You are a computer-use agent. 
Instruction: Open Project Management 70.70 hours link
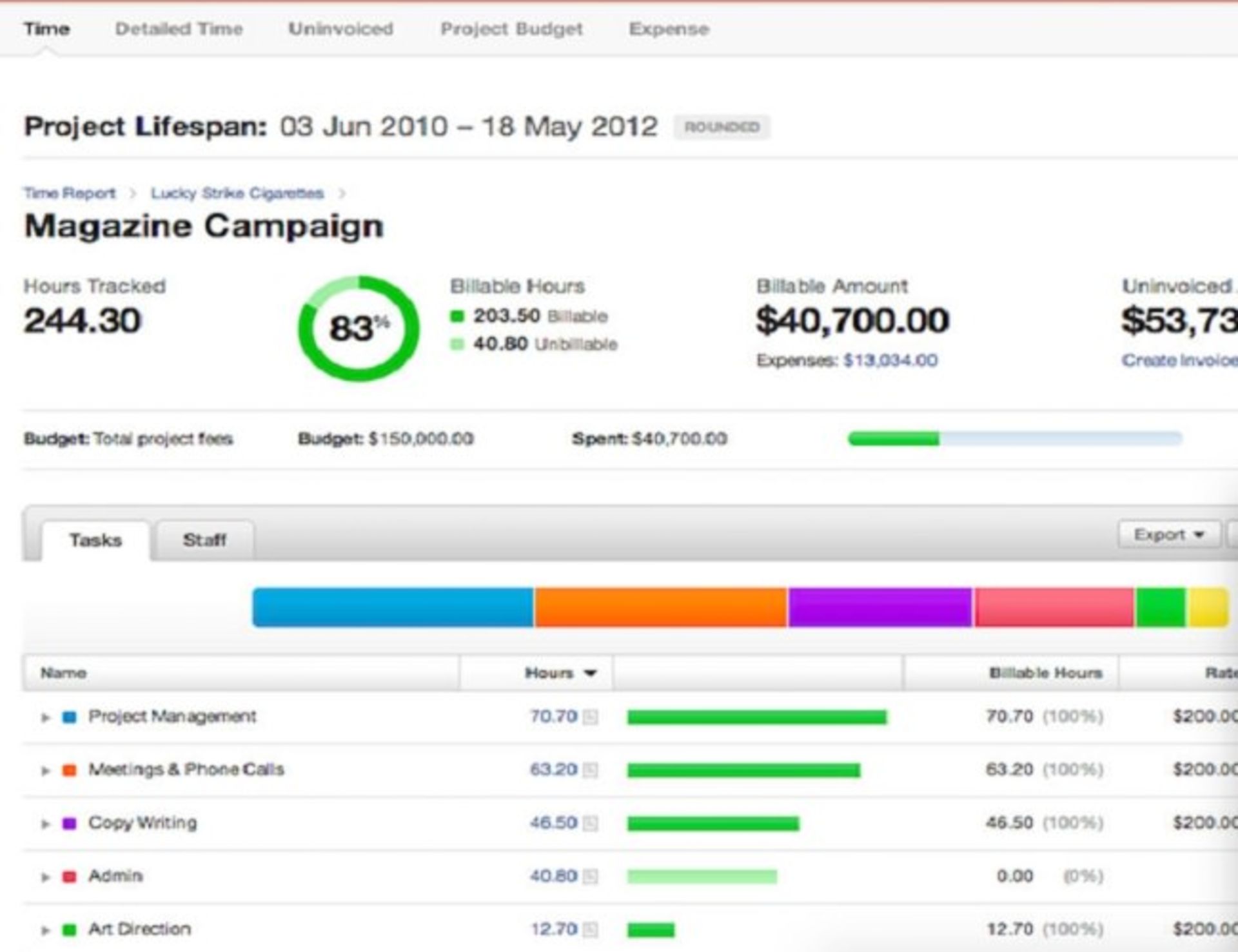tap(553, 717)
